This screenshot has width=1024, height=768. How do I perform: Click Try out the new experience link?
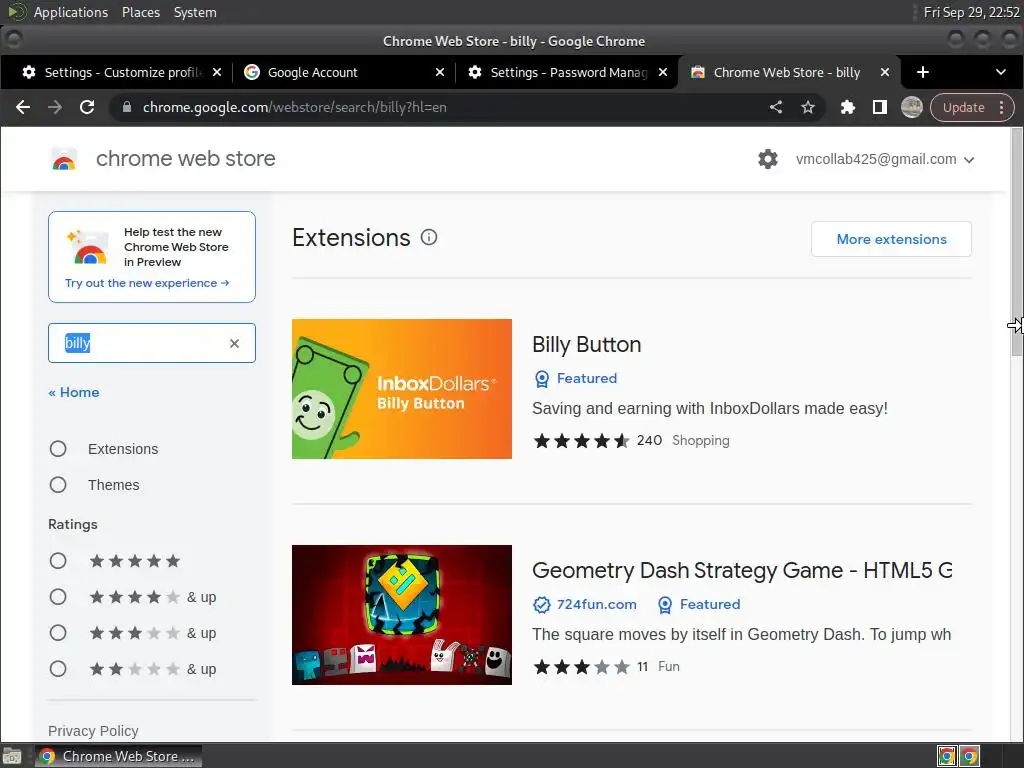147,283
